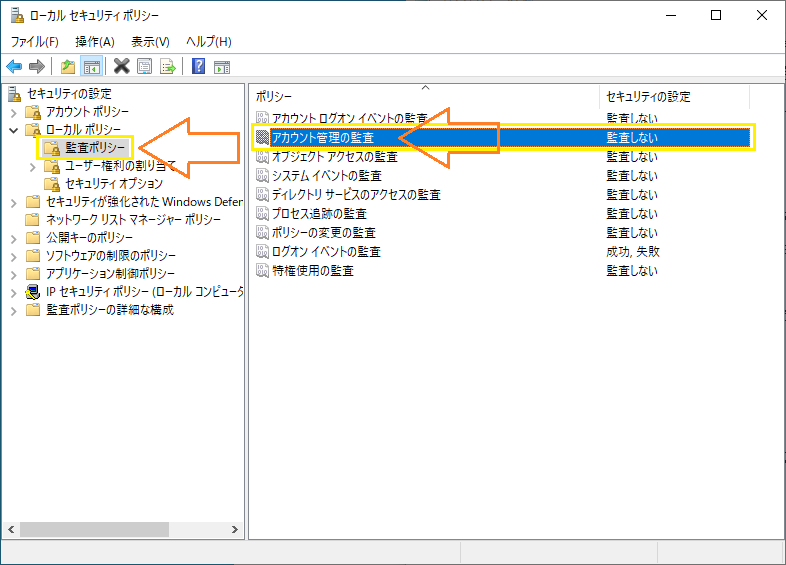
Task: Select the 監査ポリシーの詳細な構成 tree item
Action: 110,310
